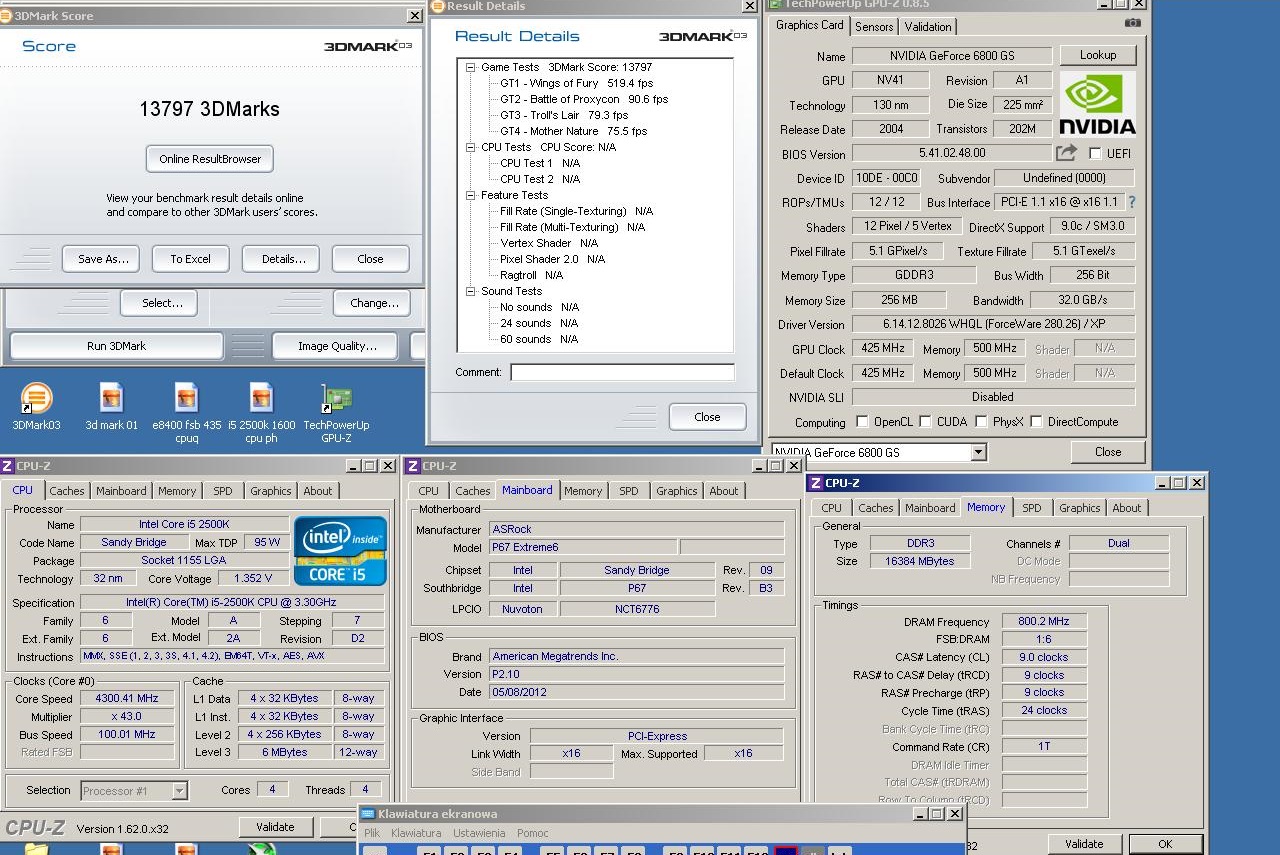This screenshot has height=855, width=1280.
Task: Open the Plik menu in on-screen keyboard
Action: (372, 833)
